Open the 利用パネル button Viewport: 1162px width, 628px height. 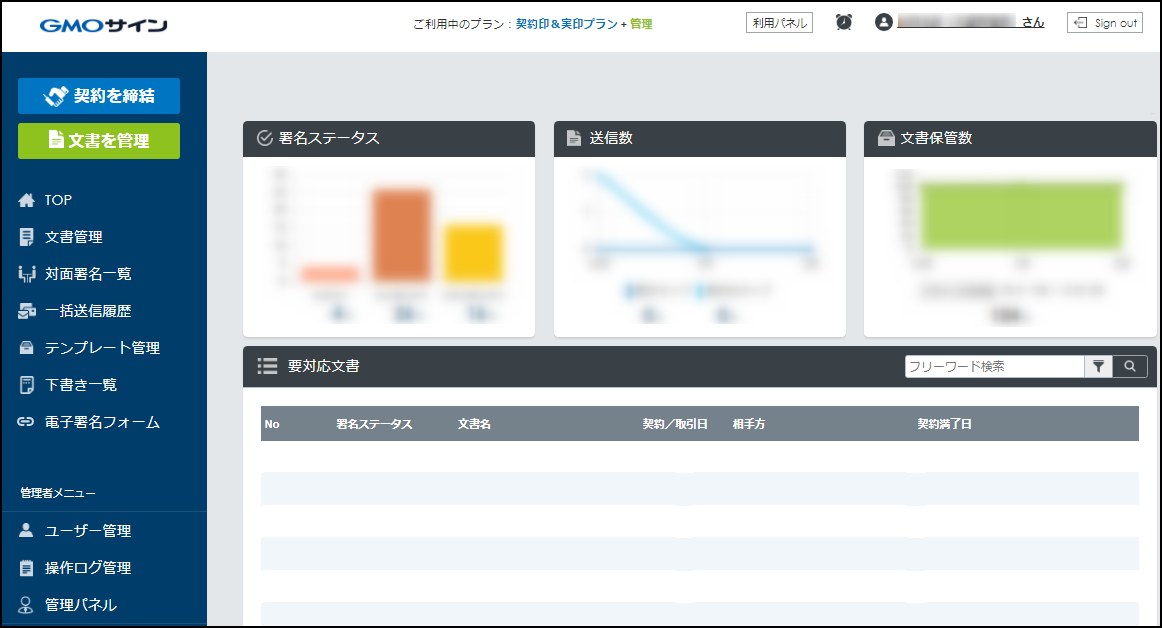[x=779, y=23]
